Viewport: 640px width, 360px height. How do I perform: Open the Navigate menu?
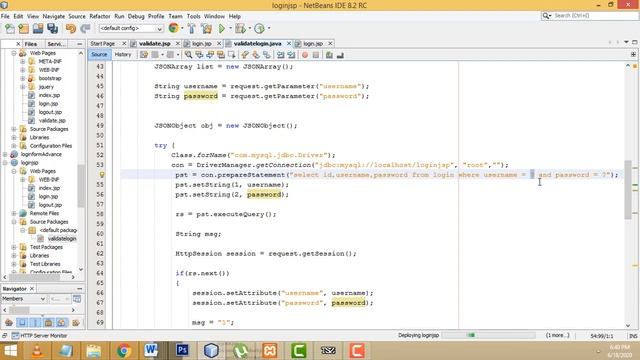(x=53, y=16)
